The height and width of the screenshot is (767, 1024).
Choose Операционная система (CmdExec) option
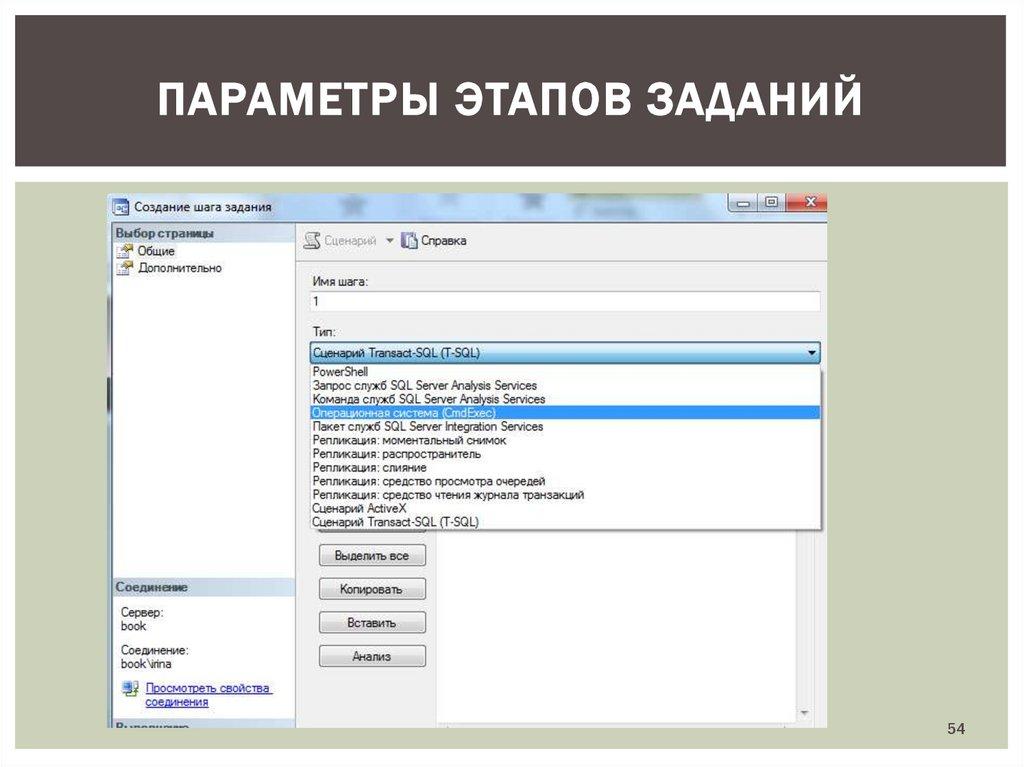pyautogui.click(x=404, y=413)
